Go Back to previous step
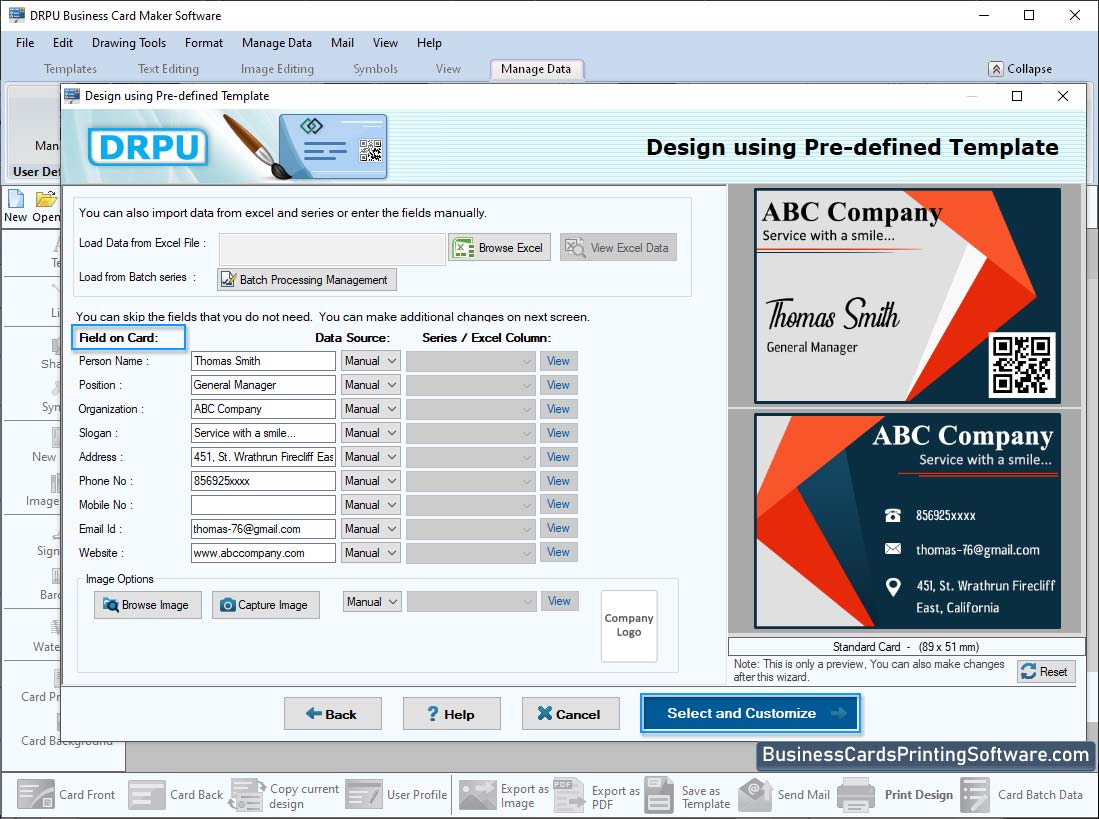The height and width of the screenshot is (819, 1099). pos(332,714)
